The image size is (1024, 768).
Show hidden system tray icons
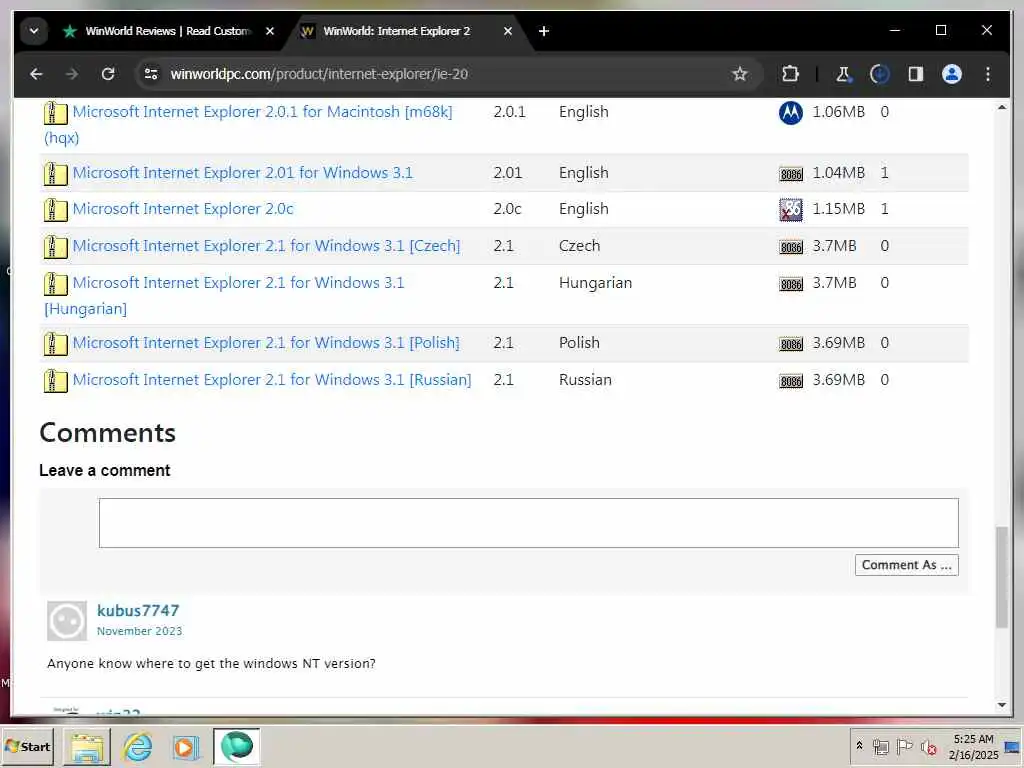(x=859, y=745)
